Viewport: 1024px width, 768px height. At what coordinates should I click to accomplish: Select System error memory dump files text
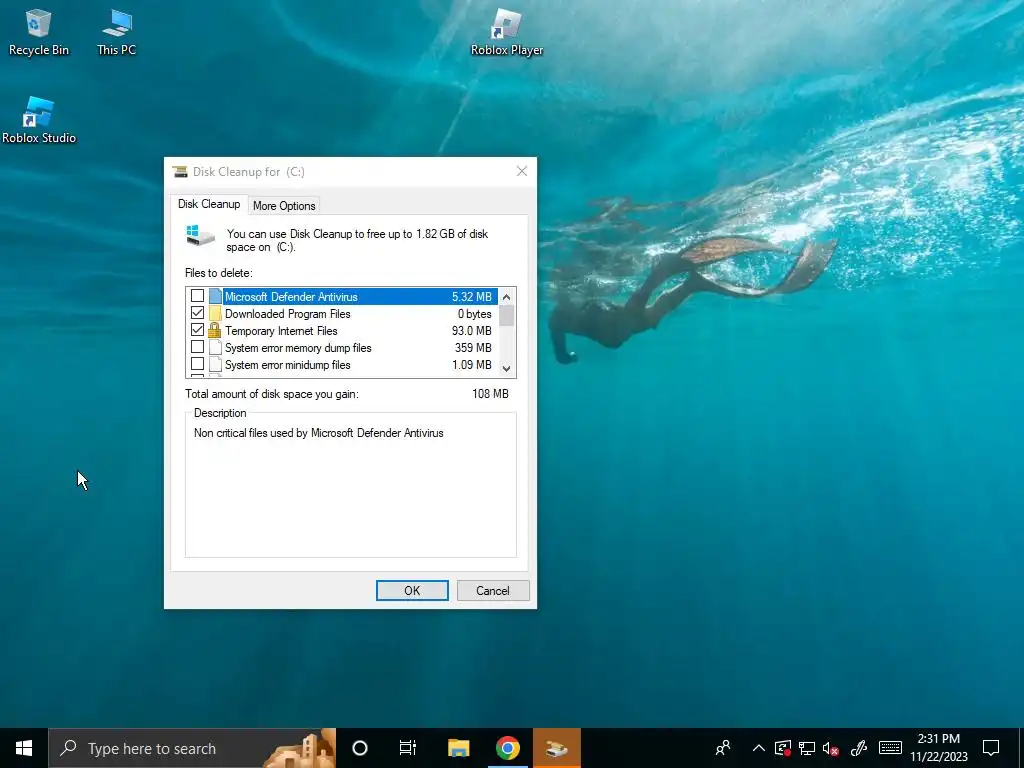[x=298, y=348]
